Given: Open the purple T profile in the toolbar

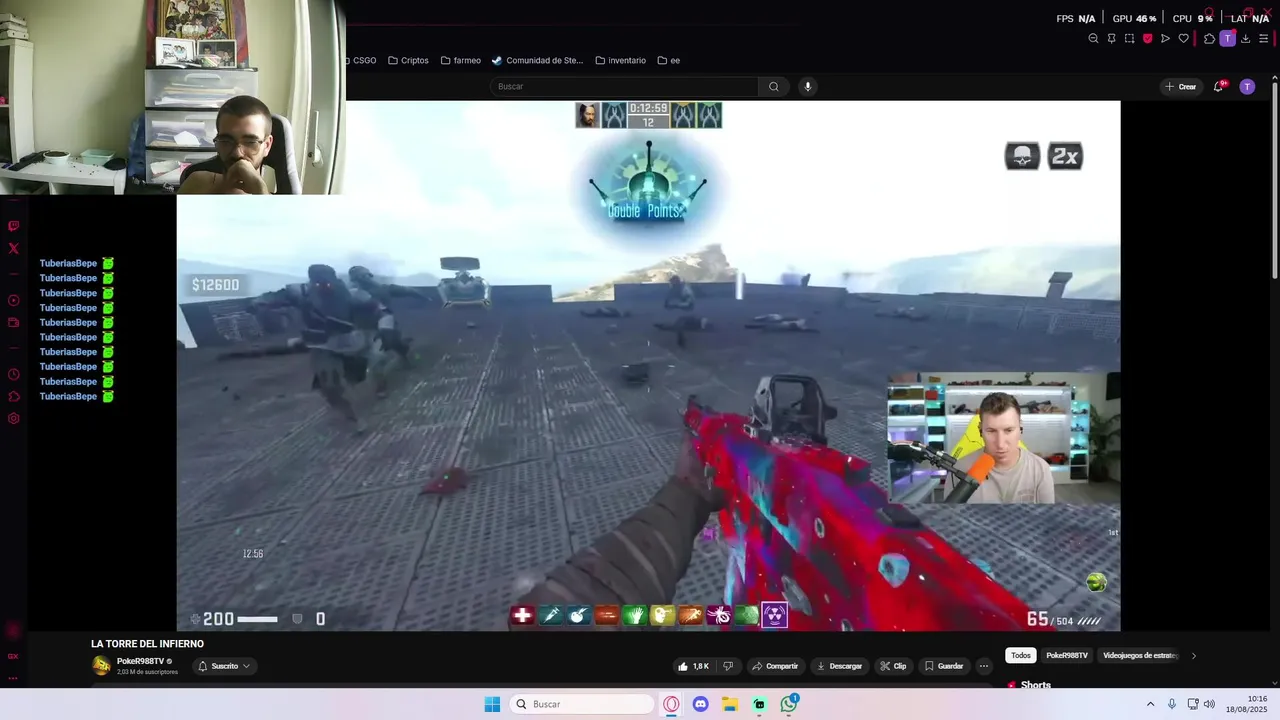Looking at the screenshot, I should coord(1227,39).
